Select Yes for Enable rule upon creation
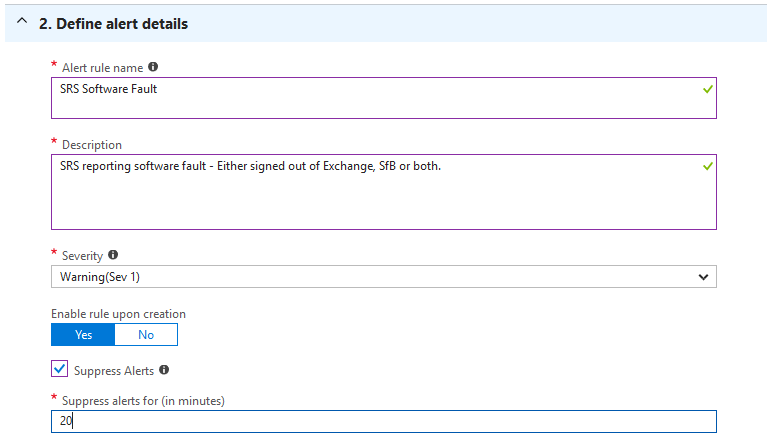 click(83, 335)
